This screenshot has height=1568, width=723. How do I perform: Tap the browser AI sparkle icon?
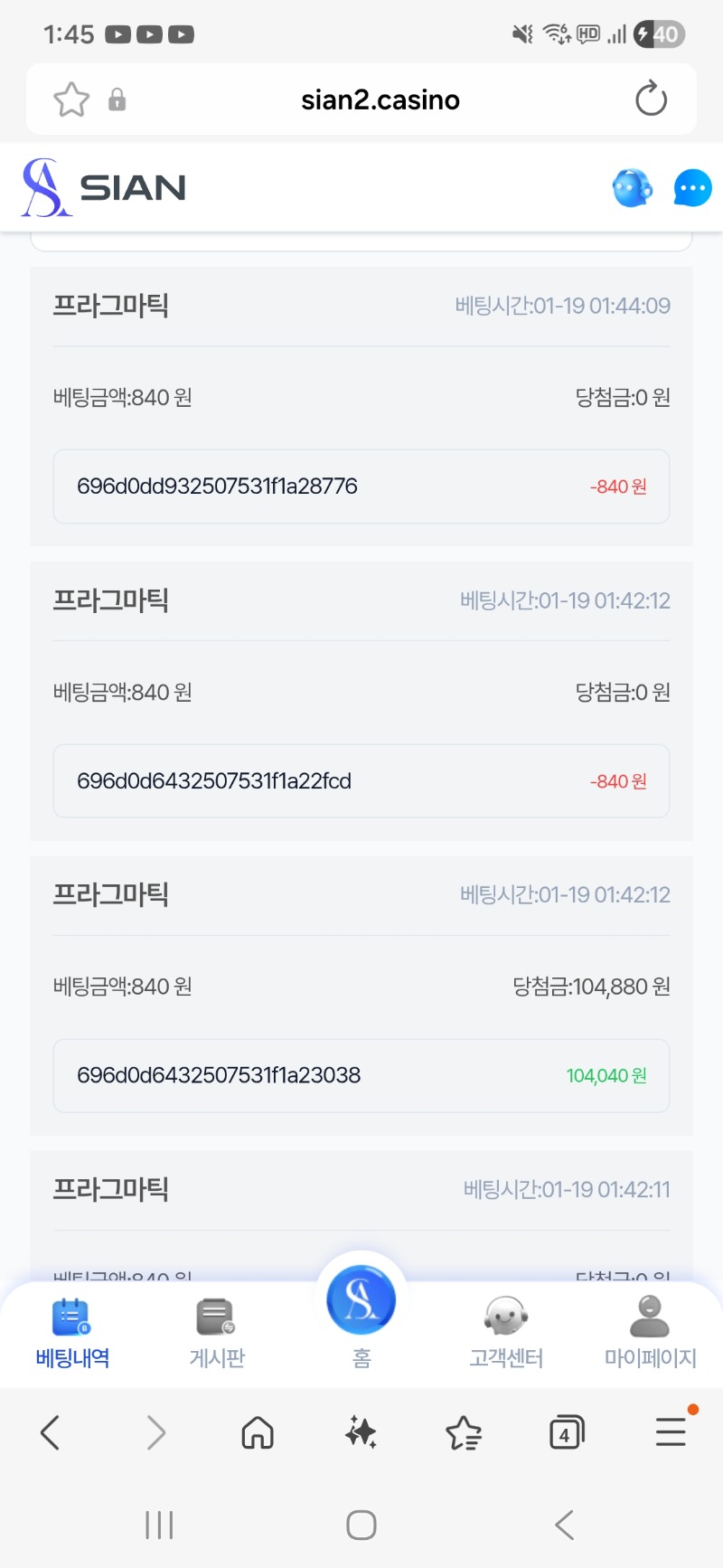click(361, 1432)
